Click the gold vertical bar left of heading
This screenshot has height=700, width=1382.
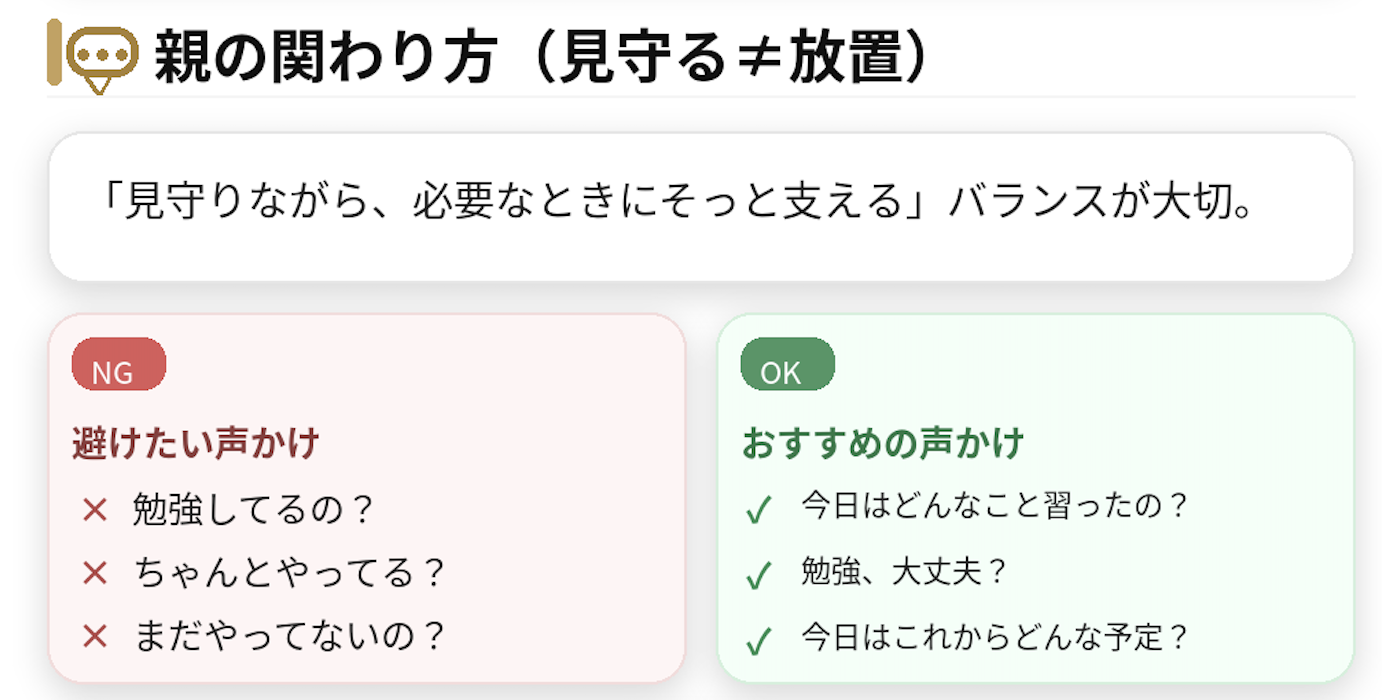[x=54, y=53]
